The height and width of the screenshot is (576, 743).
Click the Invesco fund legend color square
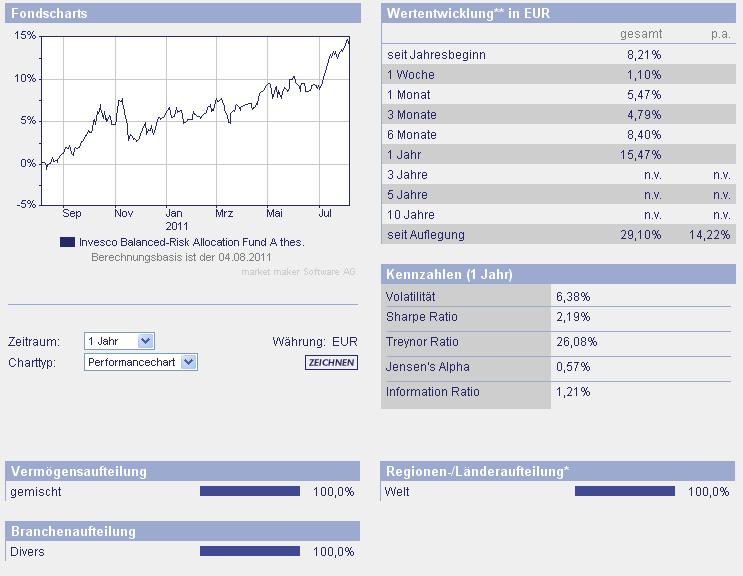(x=67, y=242)
